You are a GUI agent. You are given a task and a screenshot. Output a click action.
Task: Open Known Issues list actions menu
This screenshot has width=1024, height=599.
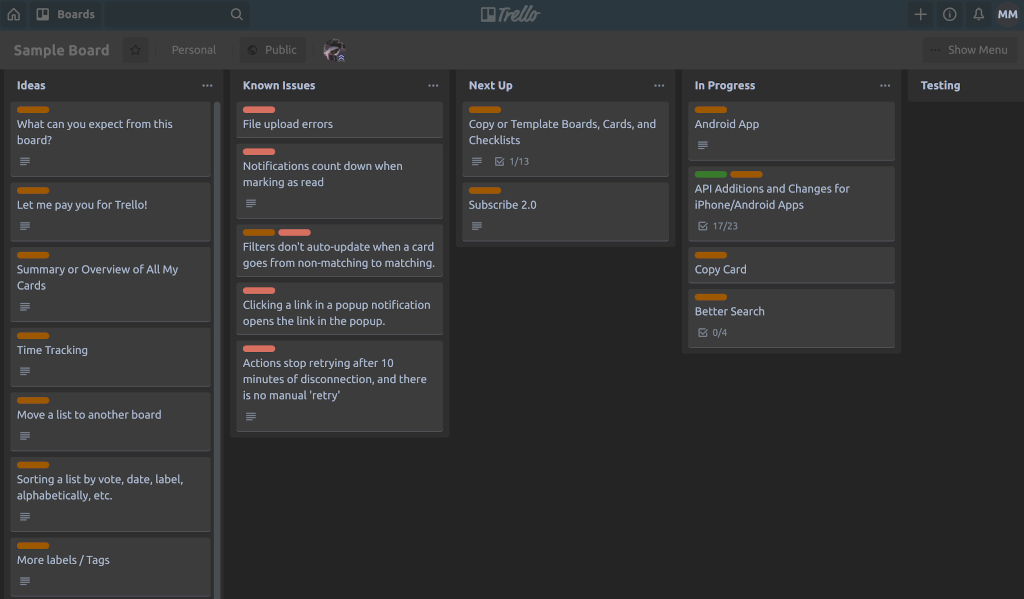[x=433, y=86]
